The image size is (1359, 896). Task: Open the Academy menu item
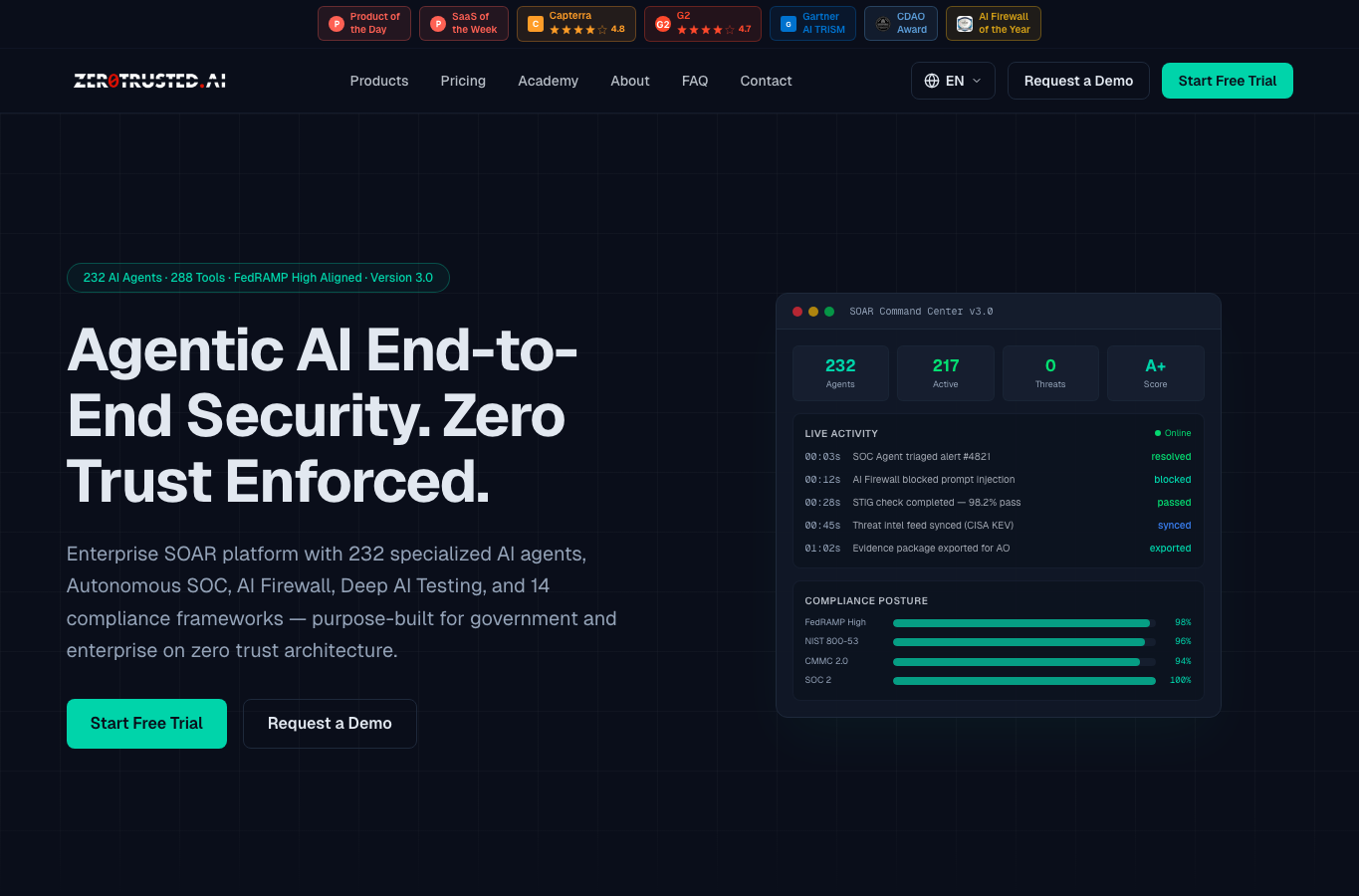click(x=548, y=81)
